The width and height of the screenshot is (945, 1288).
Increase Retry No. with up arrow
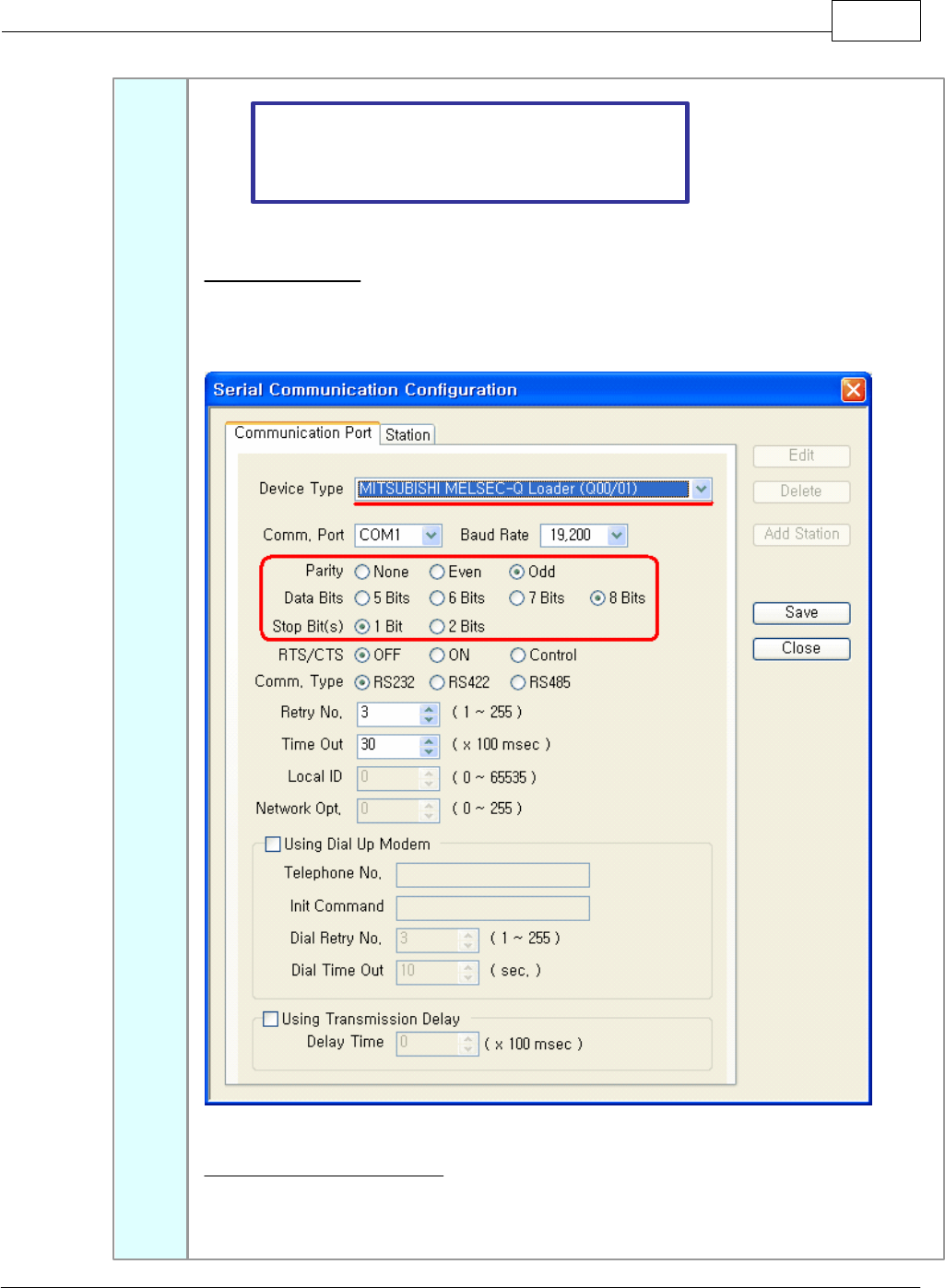click(x=429, y=709)
